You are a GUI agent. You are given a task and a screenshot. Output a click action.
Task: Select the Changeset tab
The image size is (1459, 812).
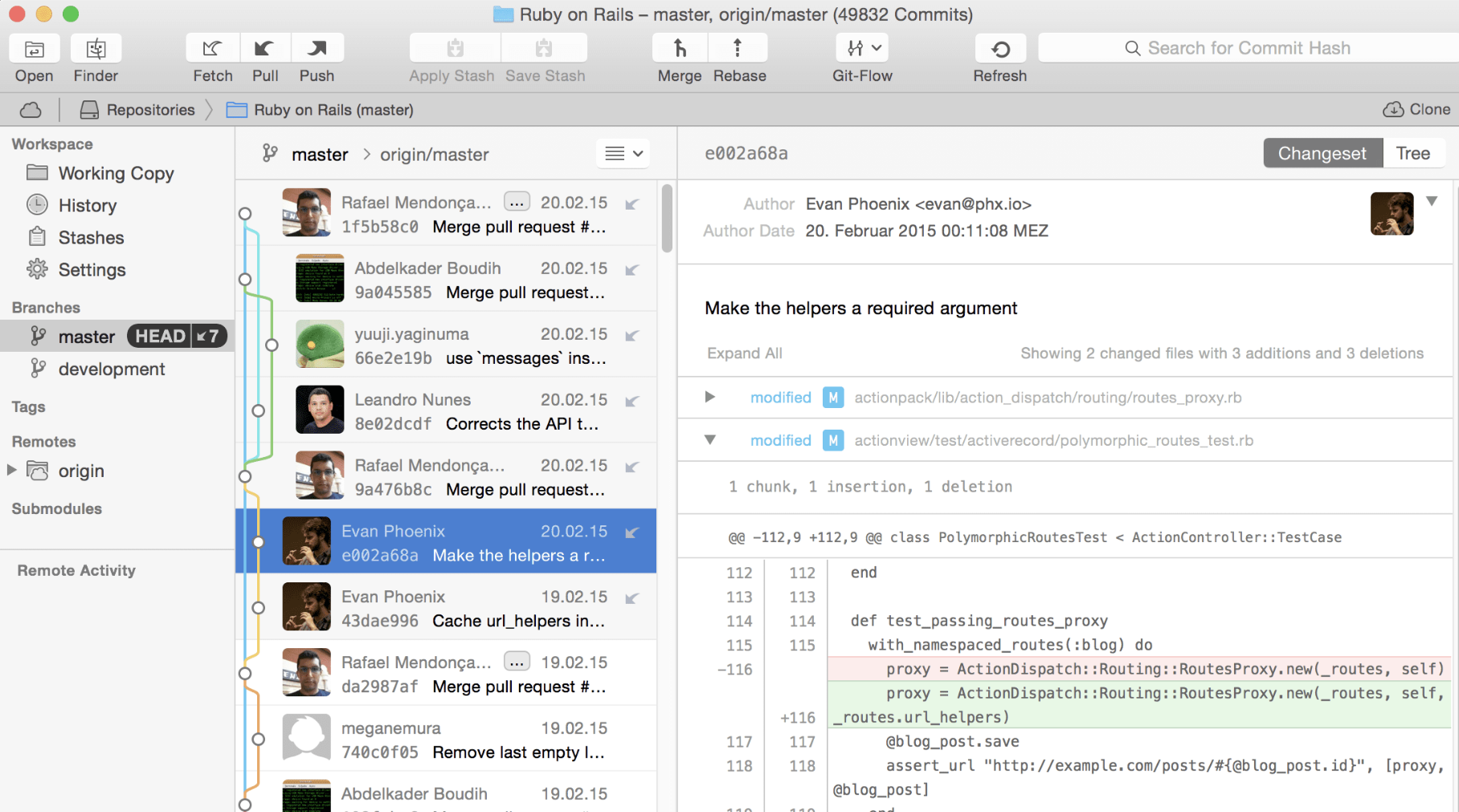tap(1322, 153)
